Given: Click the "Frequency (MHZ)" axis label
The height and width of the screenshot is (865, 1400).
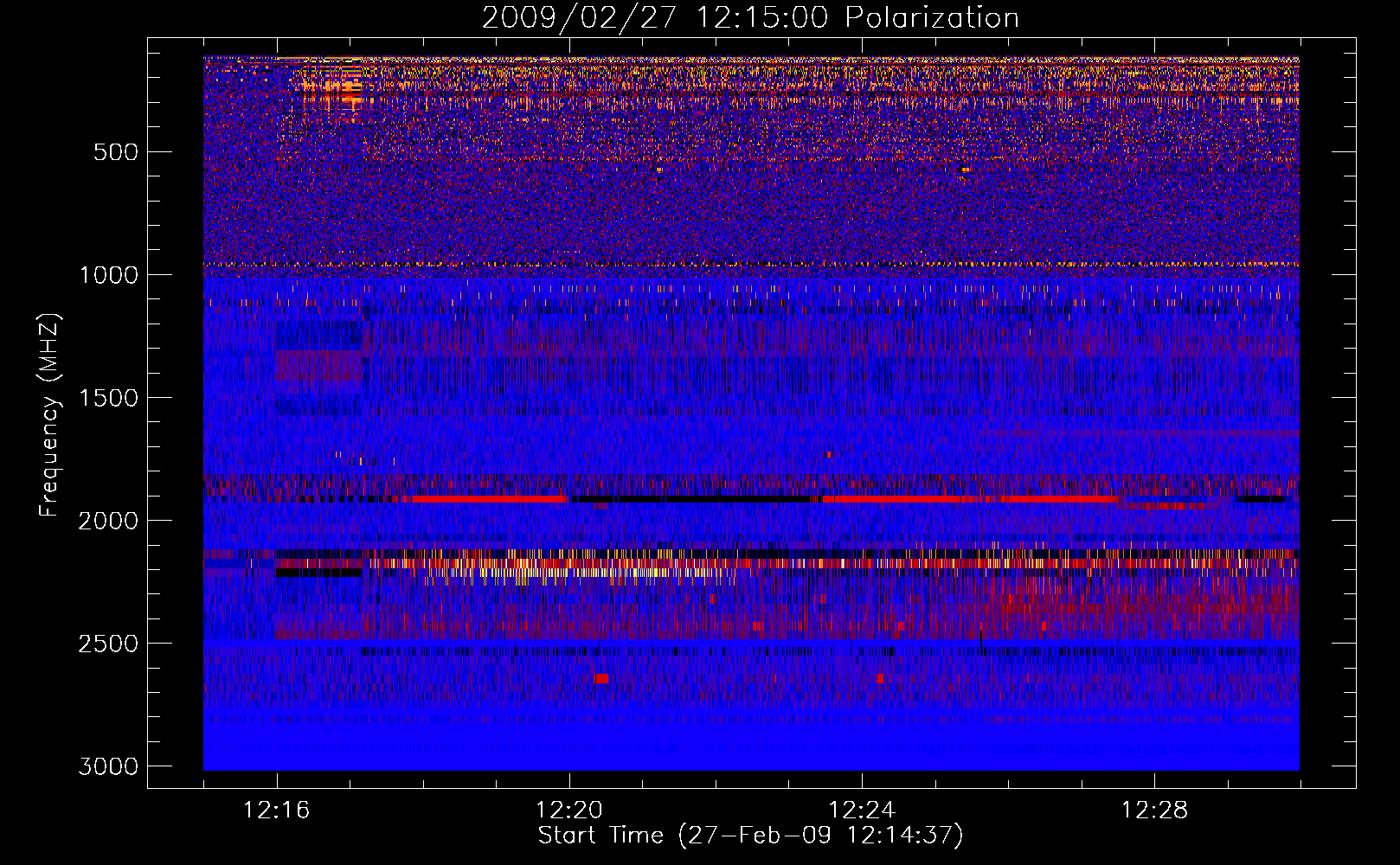Looking at the screenshot, I should [x=49, y=415].
